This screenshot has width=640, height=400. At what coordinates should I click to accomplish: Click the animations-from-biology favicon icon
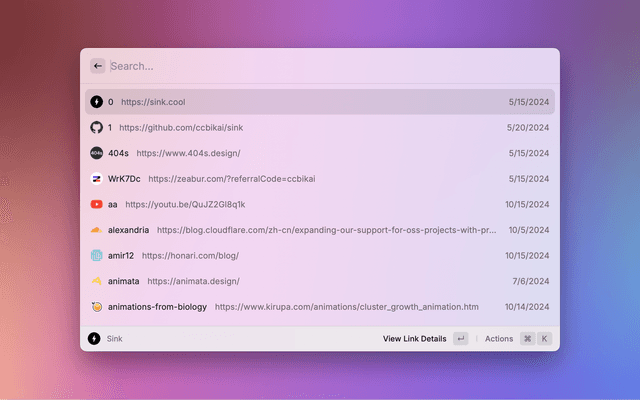tap(96, 307)
